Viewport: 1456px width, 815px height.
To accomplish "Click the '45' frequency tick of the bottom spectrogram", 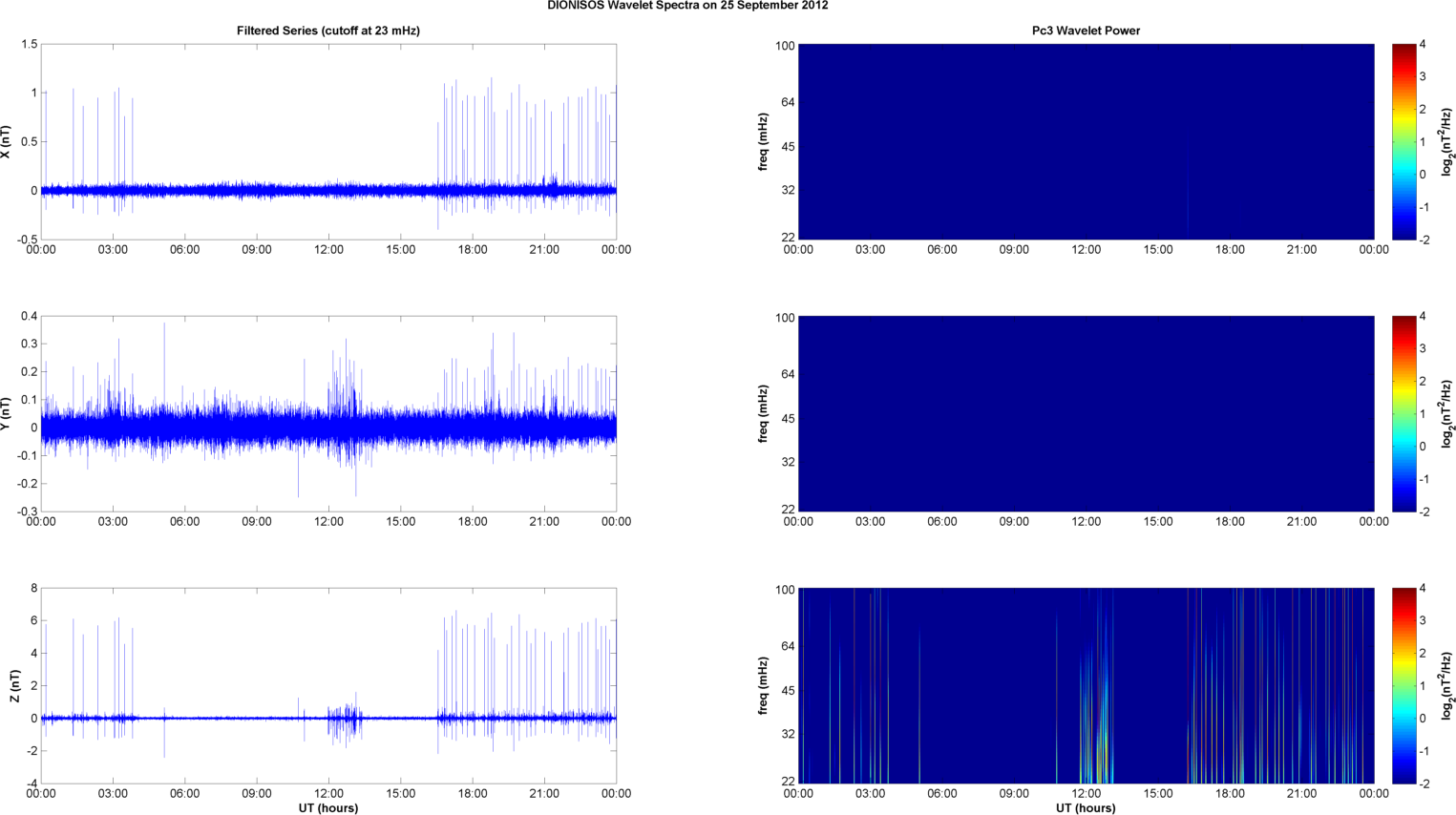I will tap(789, 691).
